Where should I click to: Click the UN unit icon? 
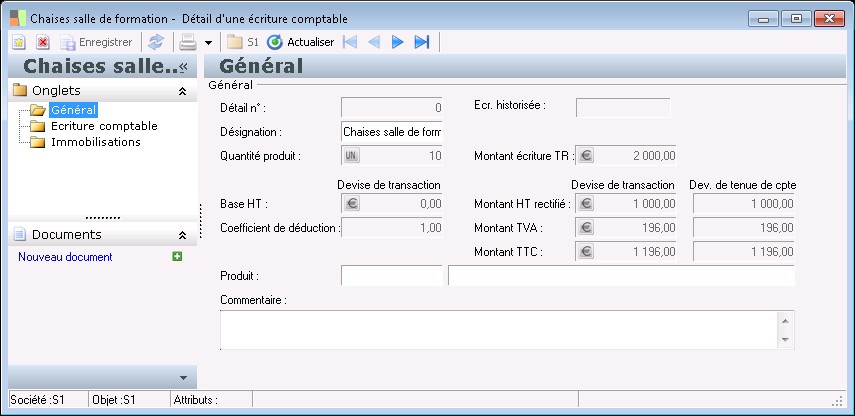coord(352,156)
